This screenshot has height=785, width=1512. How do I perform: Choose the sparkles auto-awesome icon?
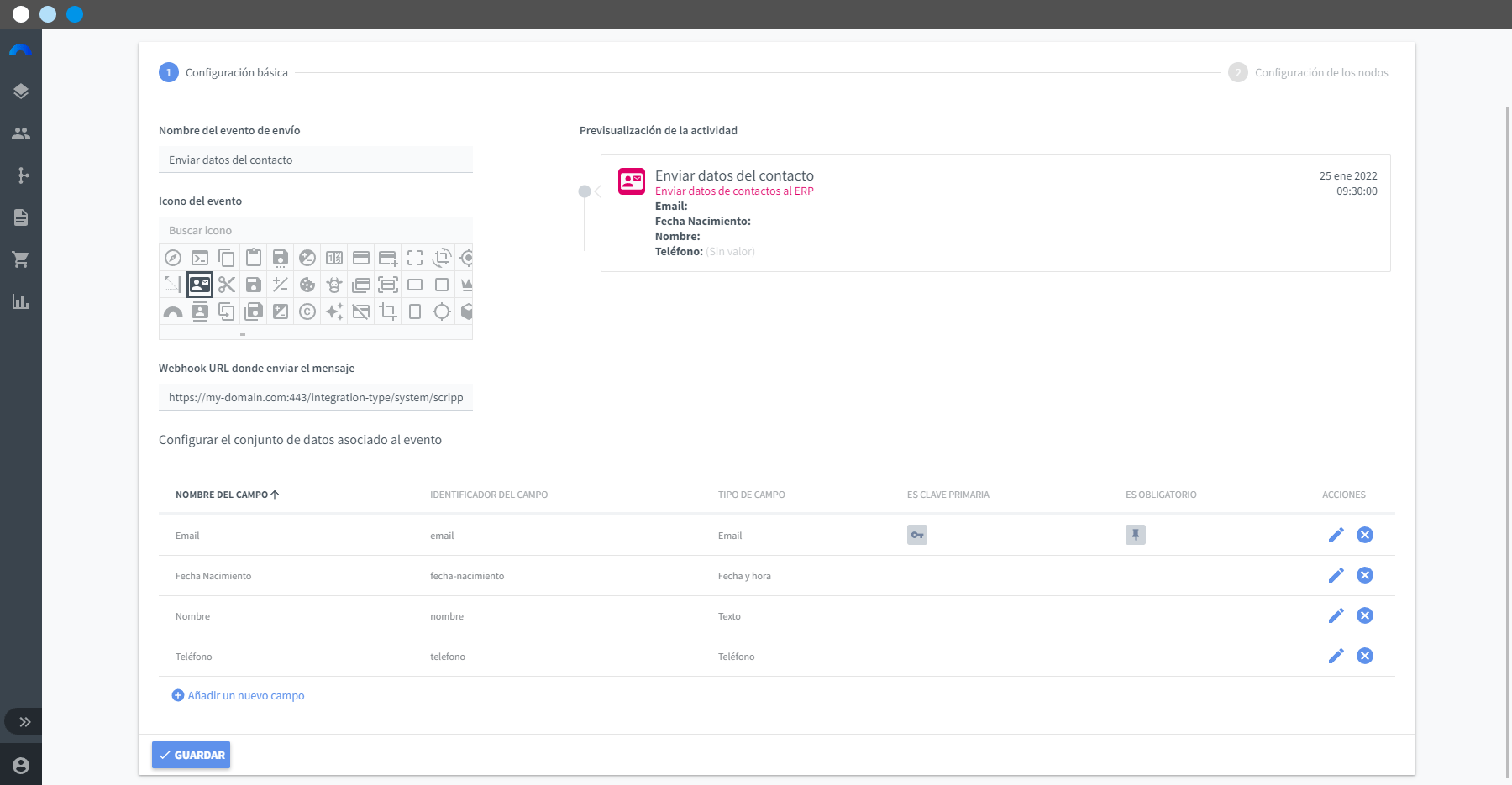334,311
